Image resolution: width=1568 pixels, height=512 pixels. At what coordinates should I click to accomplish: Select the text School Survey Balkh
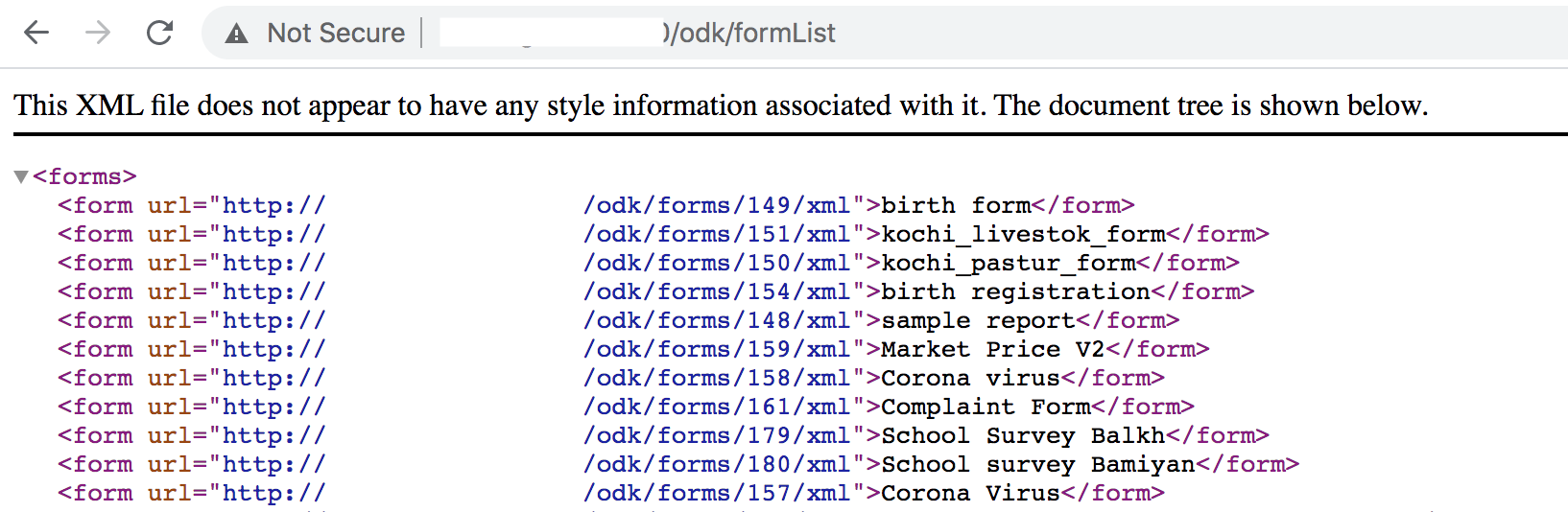click(1023, 435)
